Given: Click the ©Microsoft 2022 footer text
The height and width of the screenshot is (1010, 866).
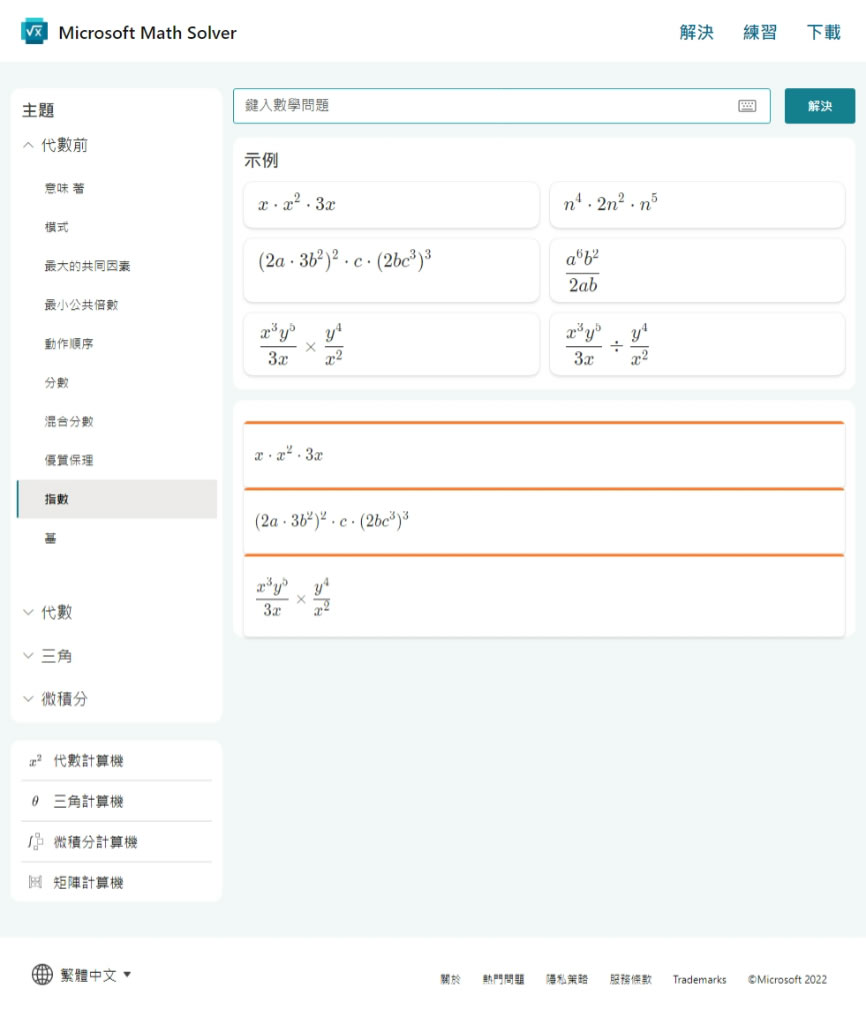Looking at the screenshot, I should pyautogui.click(x=787, y=979).
